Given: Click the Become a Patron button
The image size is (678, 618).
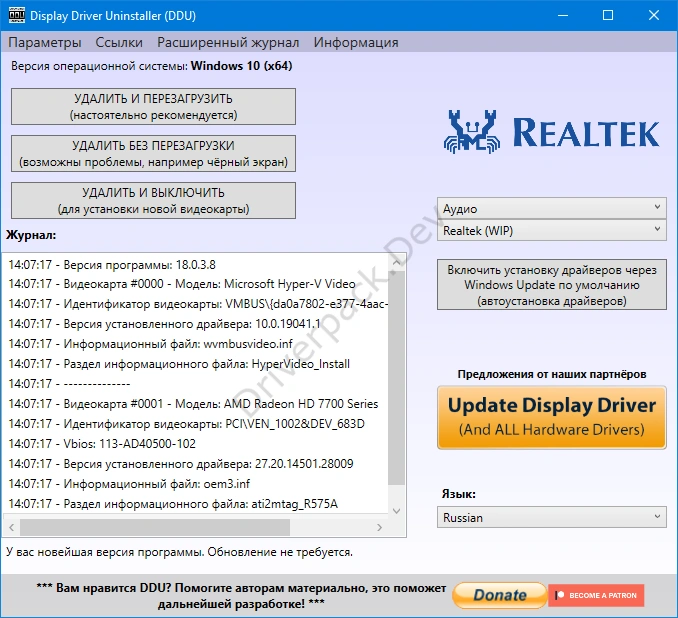Looking at the screenshot, I should [x=596, y=595].
